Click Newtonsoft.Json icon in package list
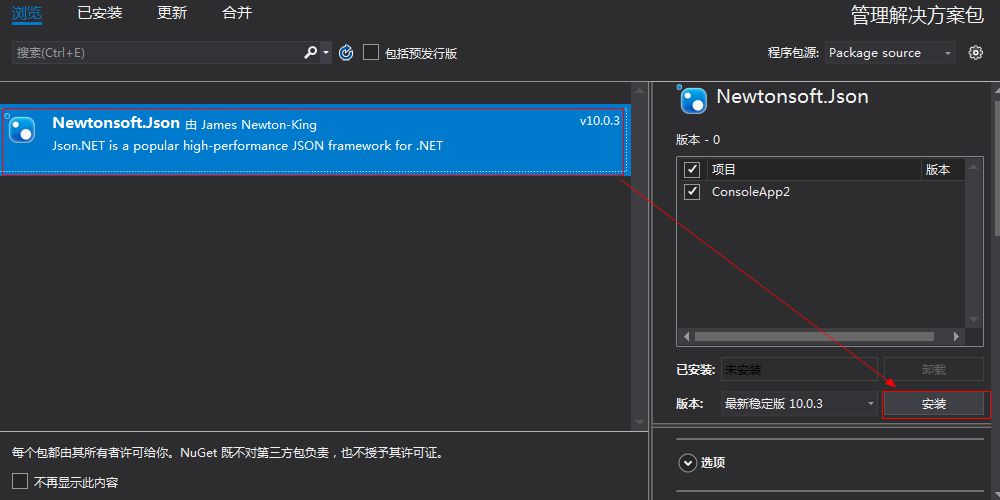The height and width of the screenshot is (500, 1000). pos(22,130)
